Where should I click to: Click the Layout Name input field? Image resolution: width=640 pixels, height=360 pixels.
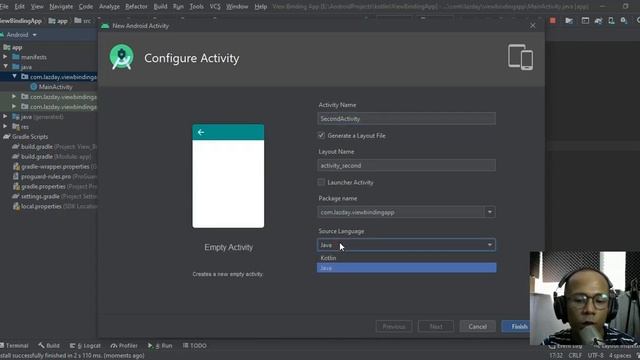pyautogui.click(x=407, y=165)
